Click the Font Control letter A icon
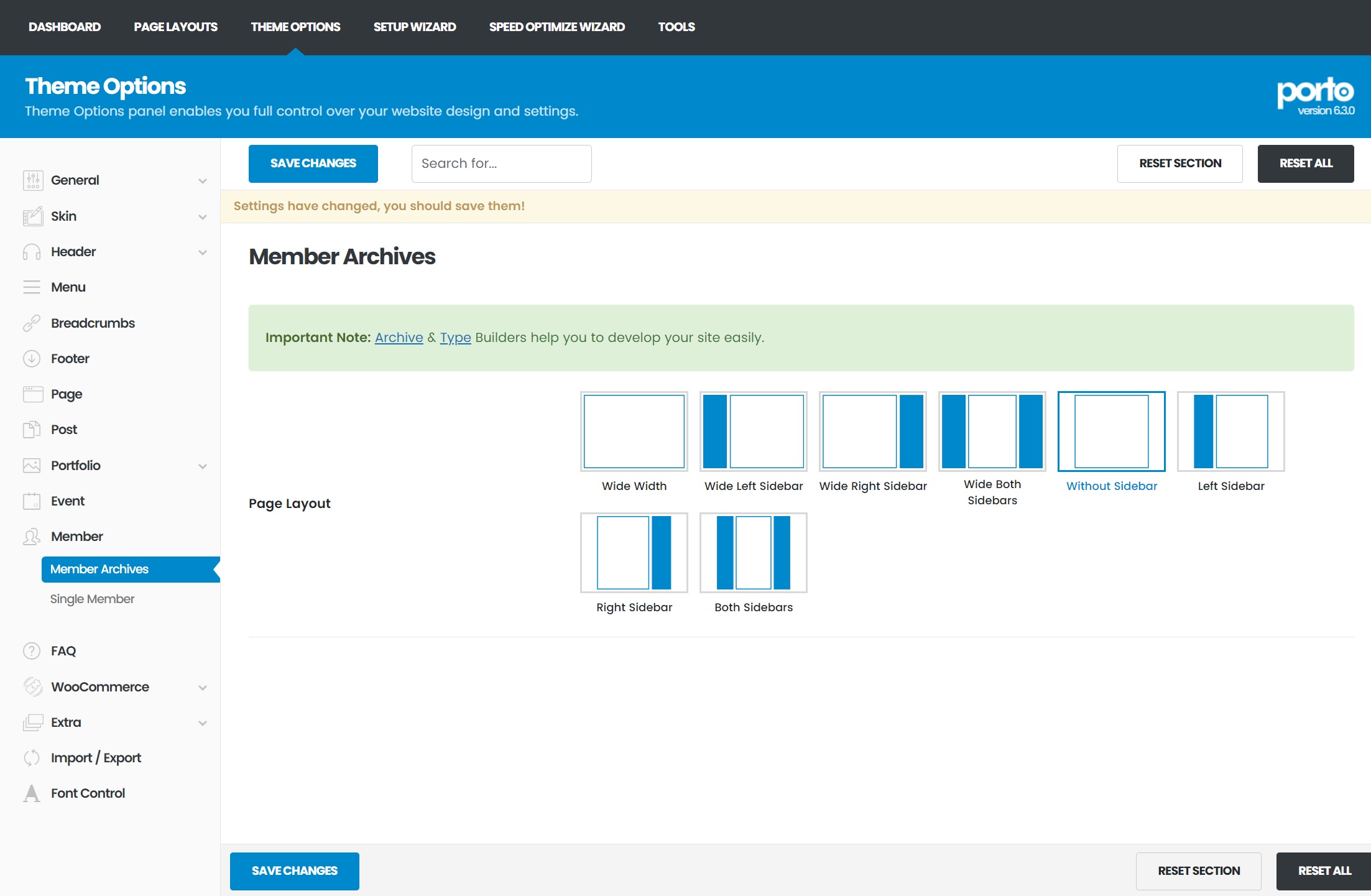This screenshot has width=1371, height=896. (x=32, y=793)
